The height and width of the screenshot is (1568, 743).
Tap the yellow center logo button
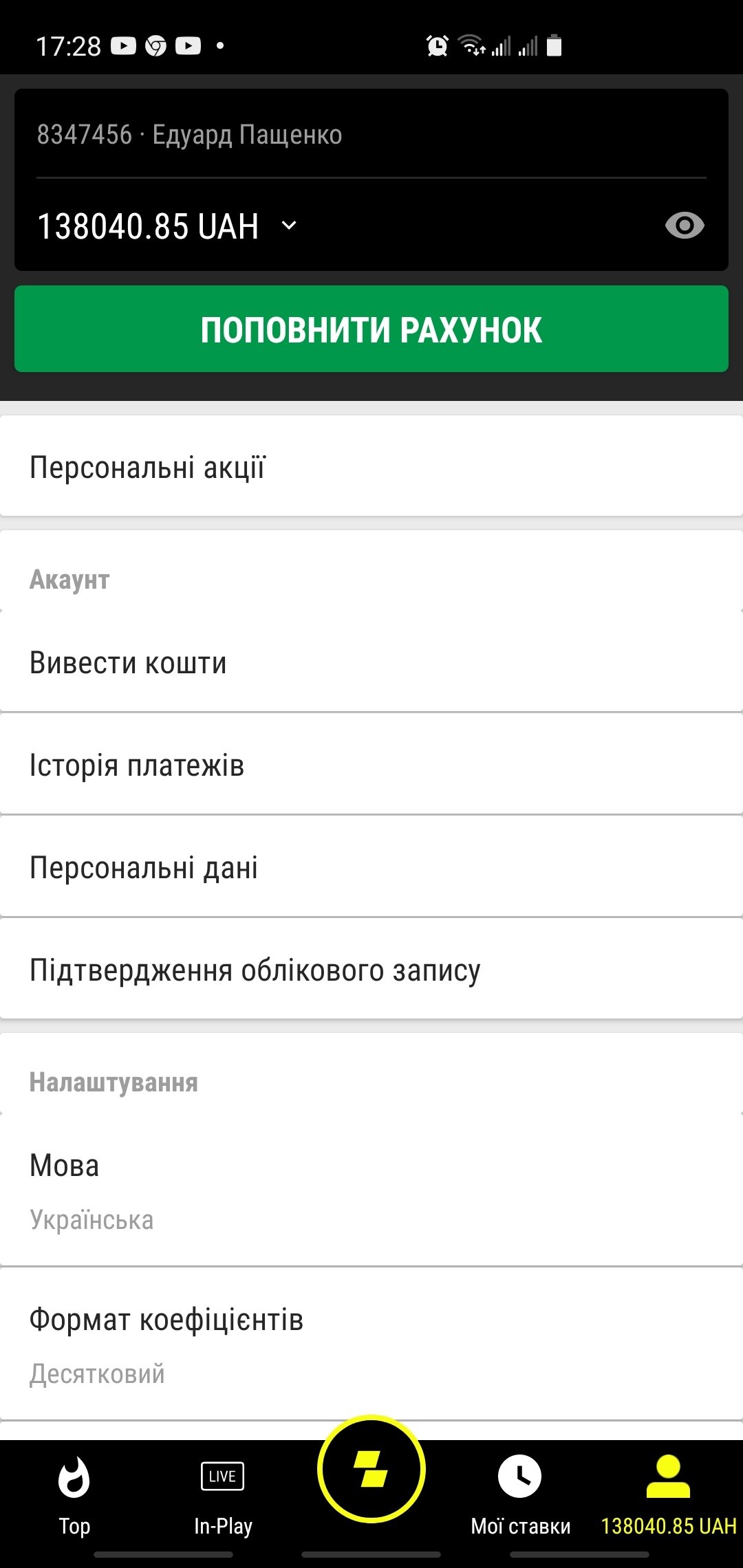pyautogui.click(x=371, y=1469)
